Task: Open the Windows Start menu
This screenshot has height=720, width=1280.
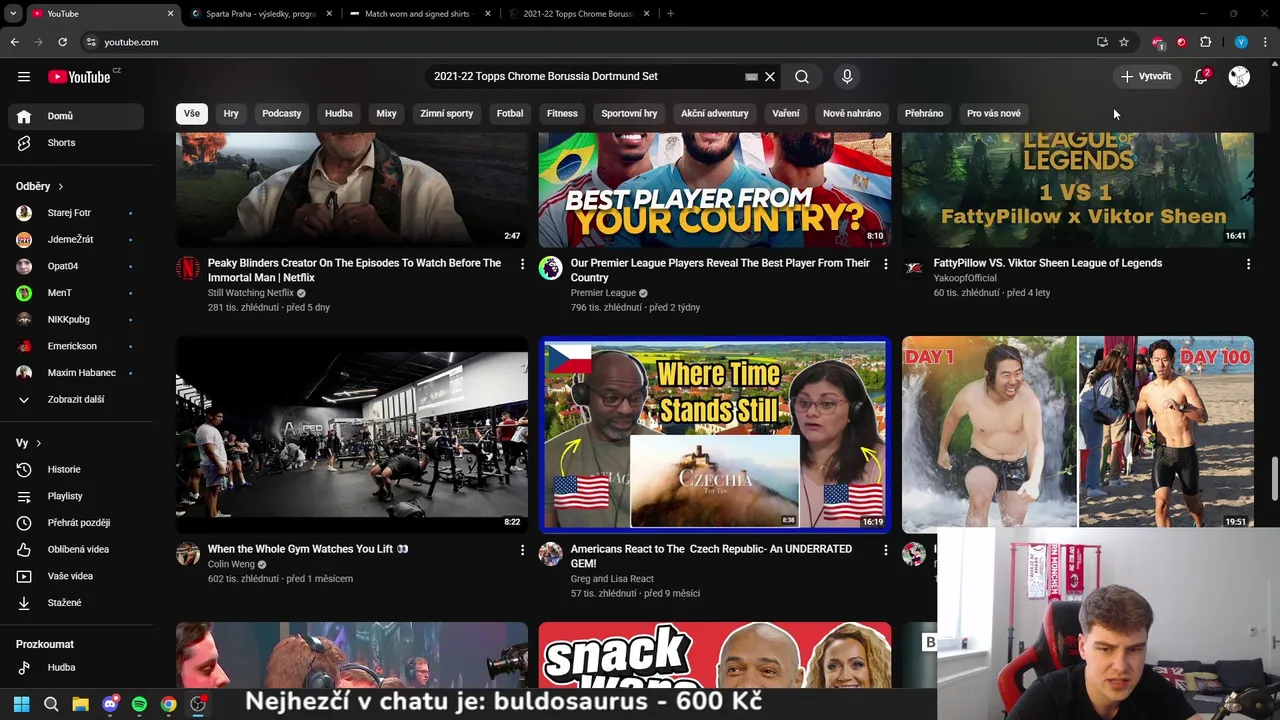Action: [x=21, y=704]
